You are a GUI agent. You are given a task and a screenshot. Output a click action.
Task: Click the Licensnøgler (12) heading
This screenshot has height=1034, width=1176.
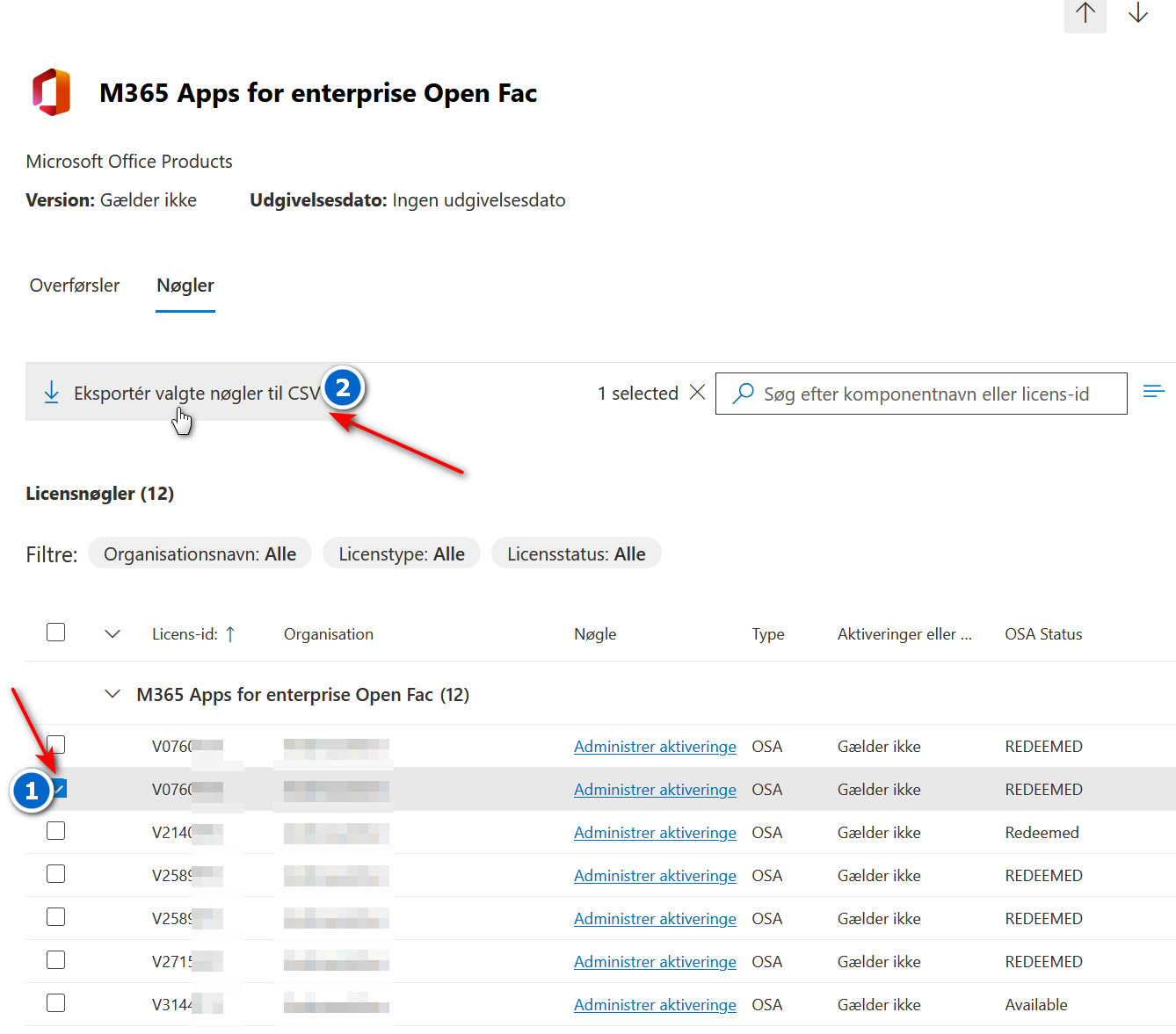(100, 494)
